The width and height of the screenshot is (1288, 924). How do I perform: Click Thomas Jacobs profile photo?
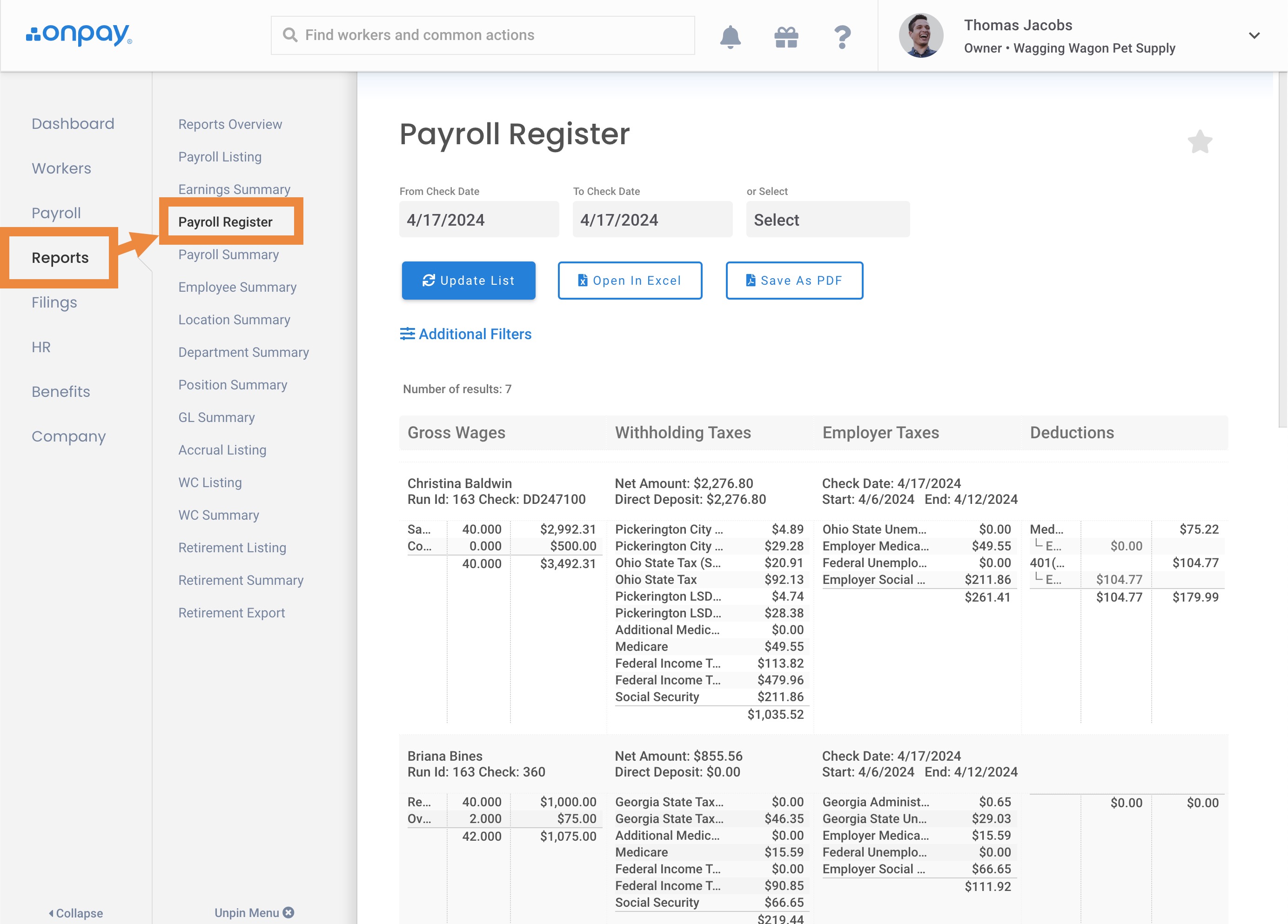click(x=920, y=35)
